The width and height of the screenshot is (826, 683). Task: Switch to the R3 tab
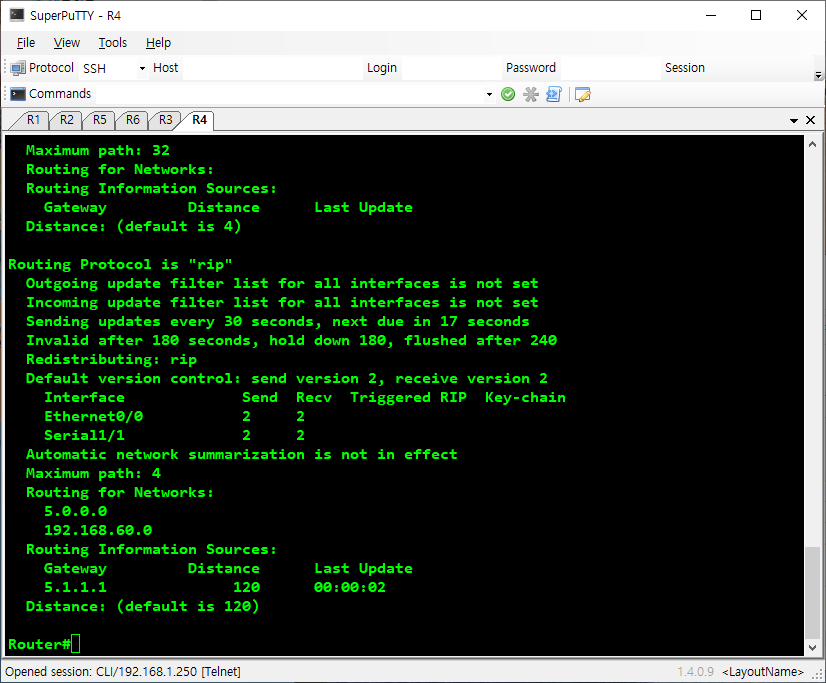click(x=165, y=120)
